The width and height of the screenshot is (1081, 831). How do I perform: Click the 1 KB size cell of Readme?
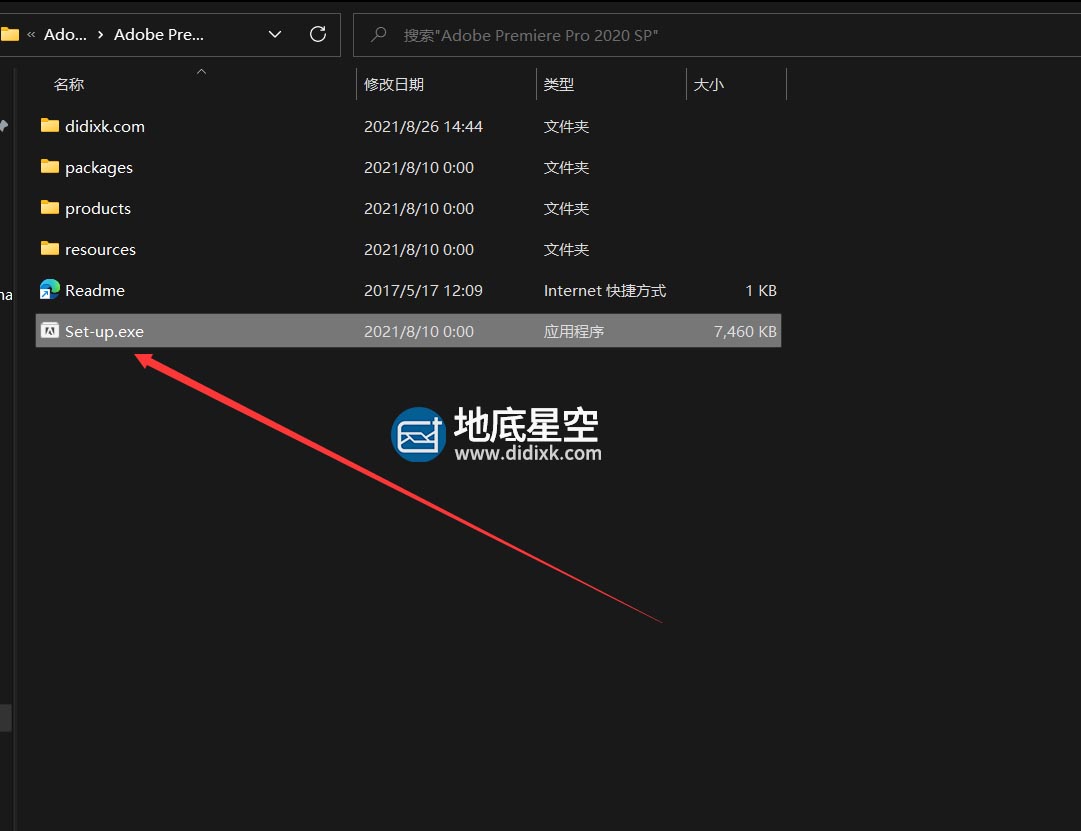(x=761, y=290)
